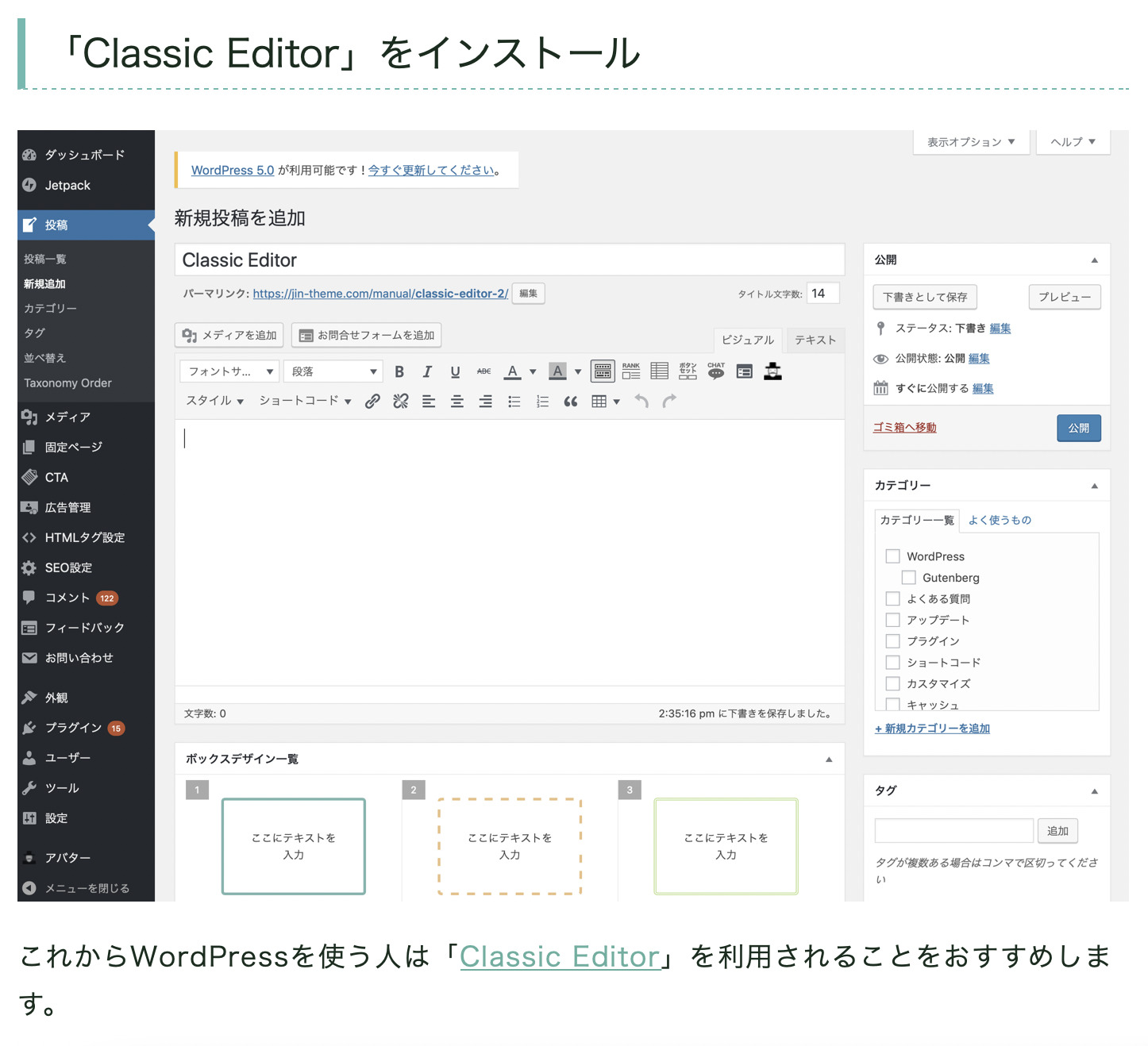The image size is (1148, 1046).
Task: Click メディアを追加 button
Action: [x=229, y=335]
